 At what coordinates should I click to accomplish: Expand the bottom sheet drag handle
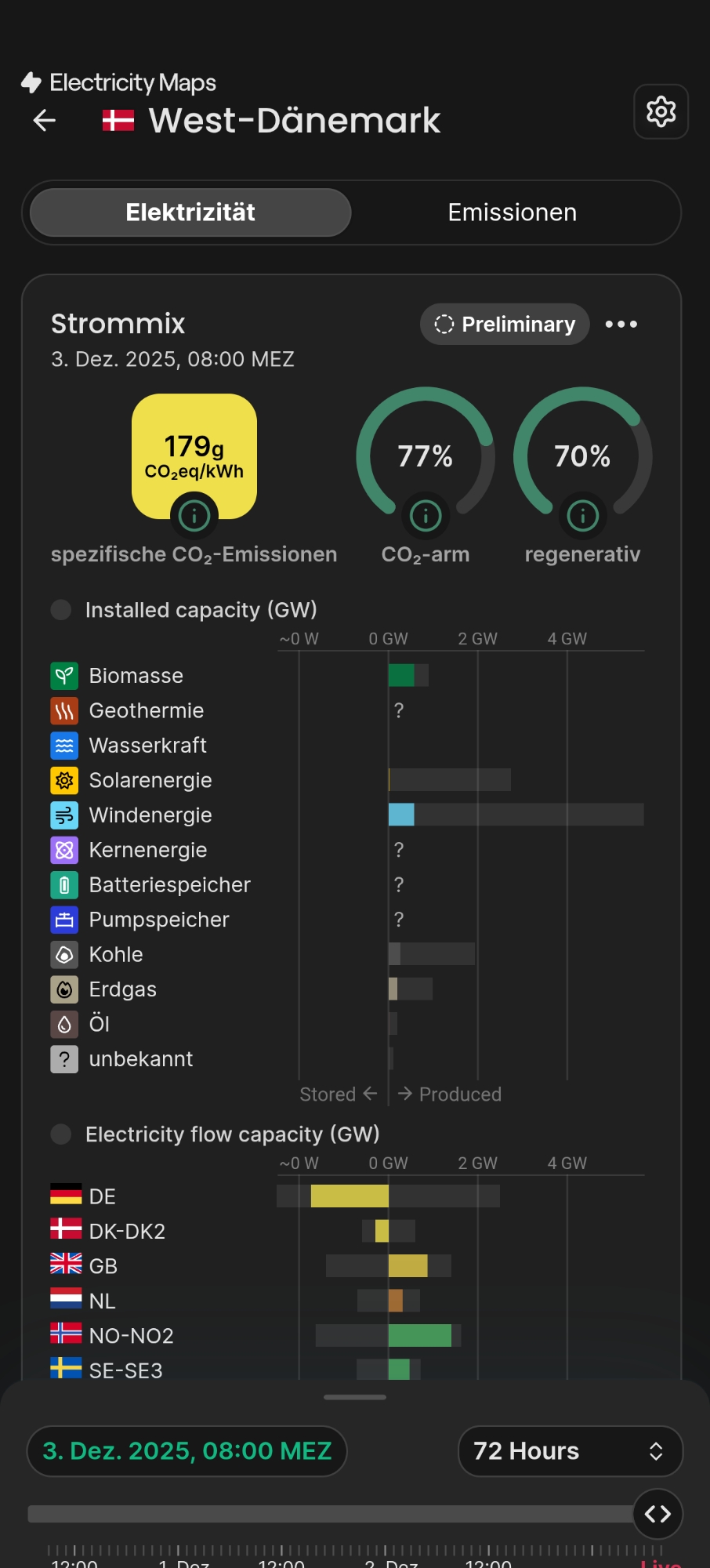355,1397
